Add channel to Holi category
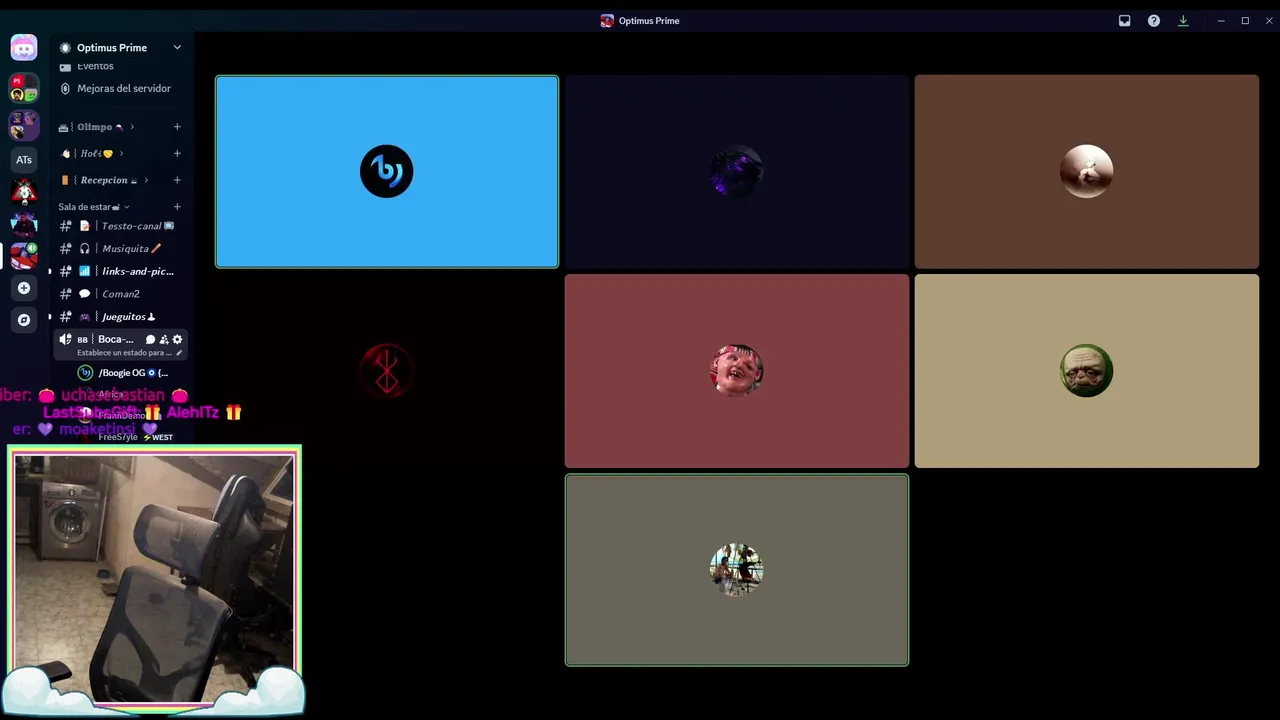Screen dimensions: 1280x720 click(177, 153)
